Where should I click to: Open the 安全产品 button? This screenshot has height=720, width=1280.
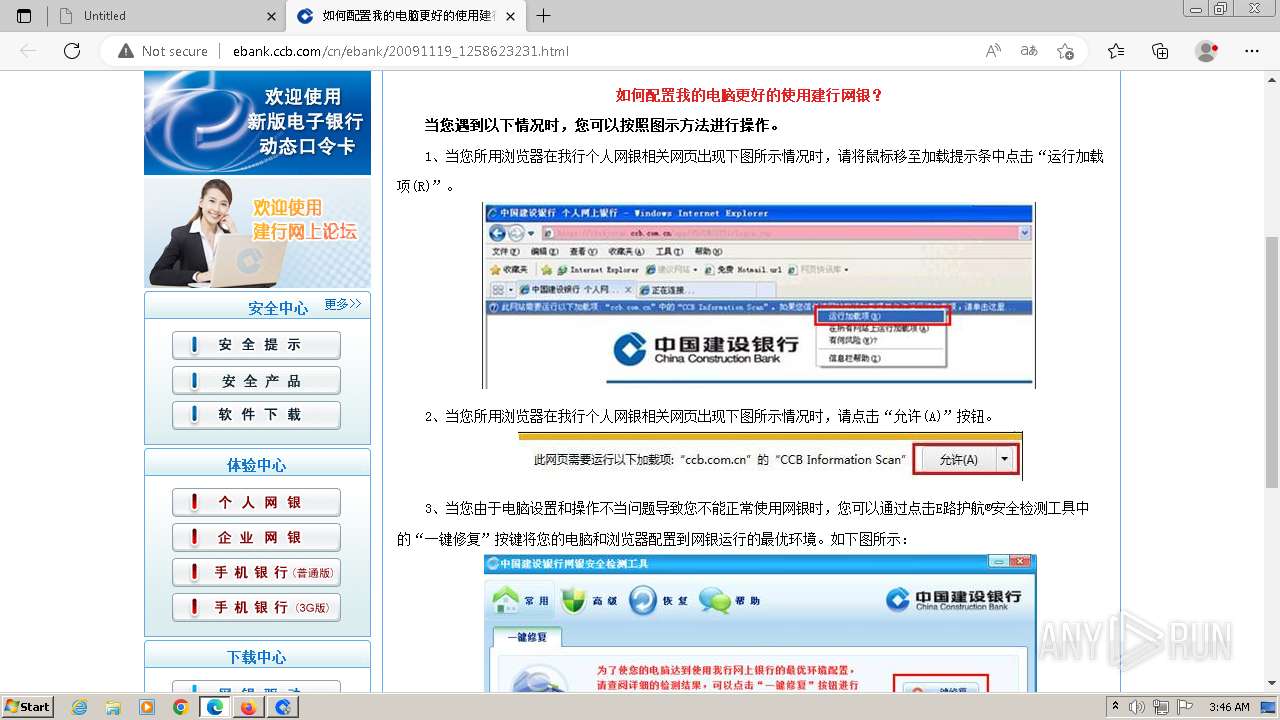256,381
